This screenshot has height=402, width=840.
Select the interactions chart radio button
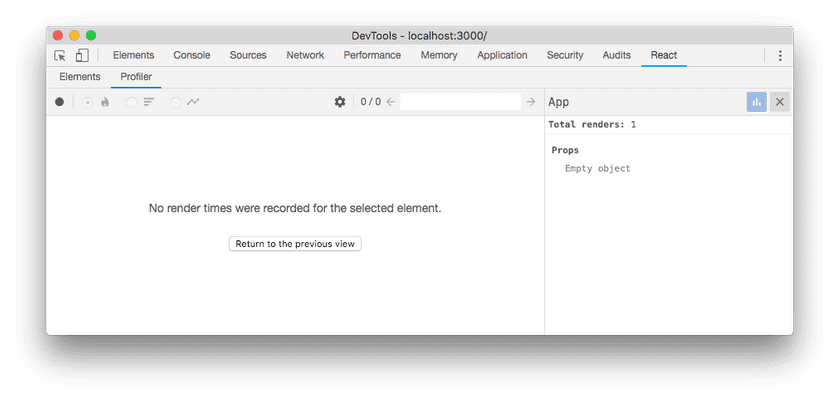175,102
